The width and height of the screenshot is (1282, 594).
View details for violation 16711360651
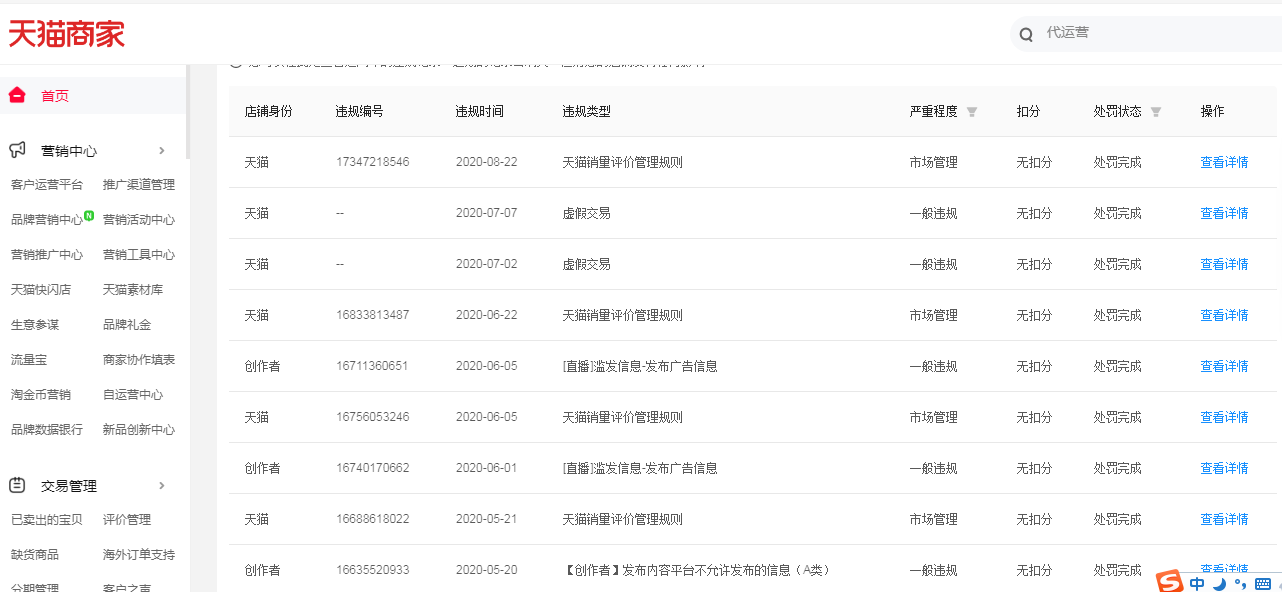click(1224, 366)
